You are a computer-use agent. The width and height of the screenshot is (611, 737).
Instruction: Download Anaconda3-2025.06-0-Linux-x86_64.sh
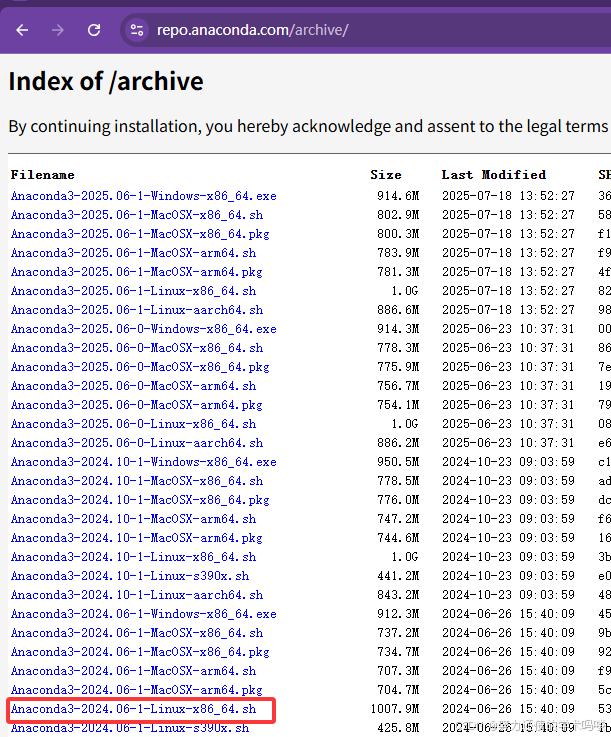point(133,424)
